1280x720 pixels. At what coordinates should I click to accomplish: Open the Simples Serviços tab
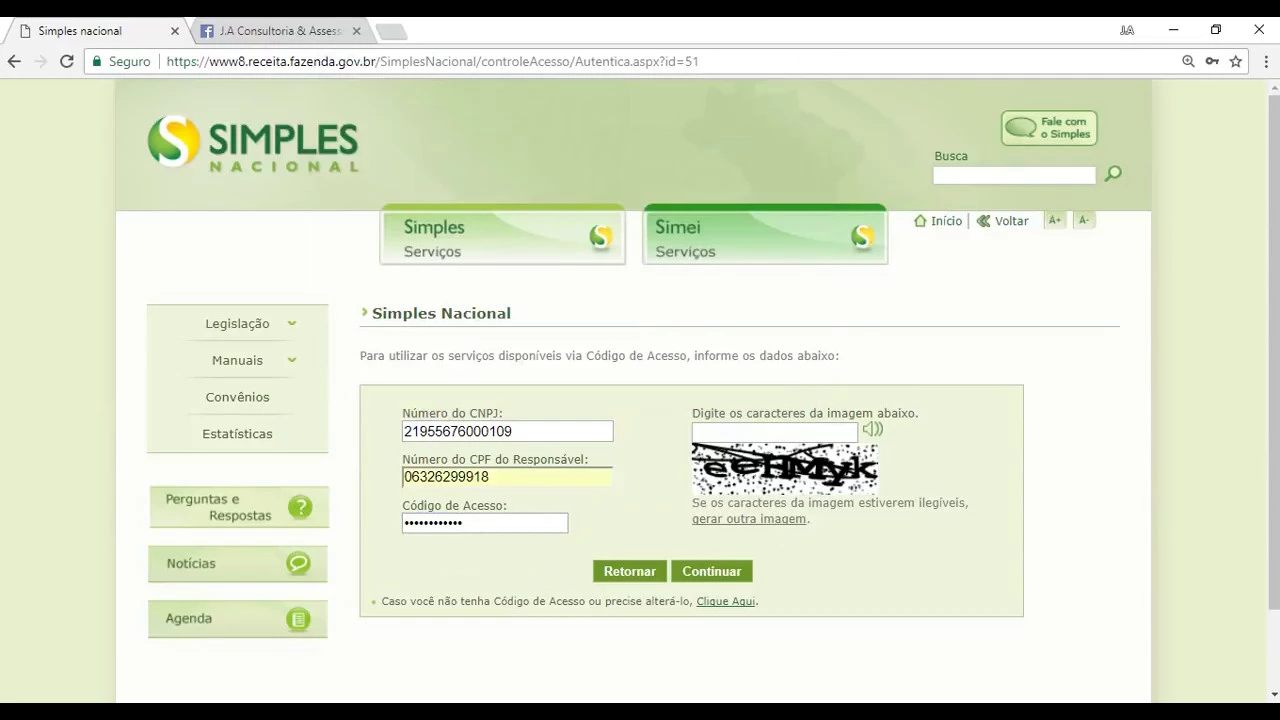(x=503, y=236)
